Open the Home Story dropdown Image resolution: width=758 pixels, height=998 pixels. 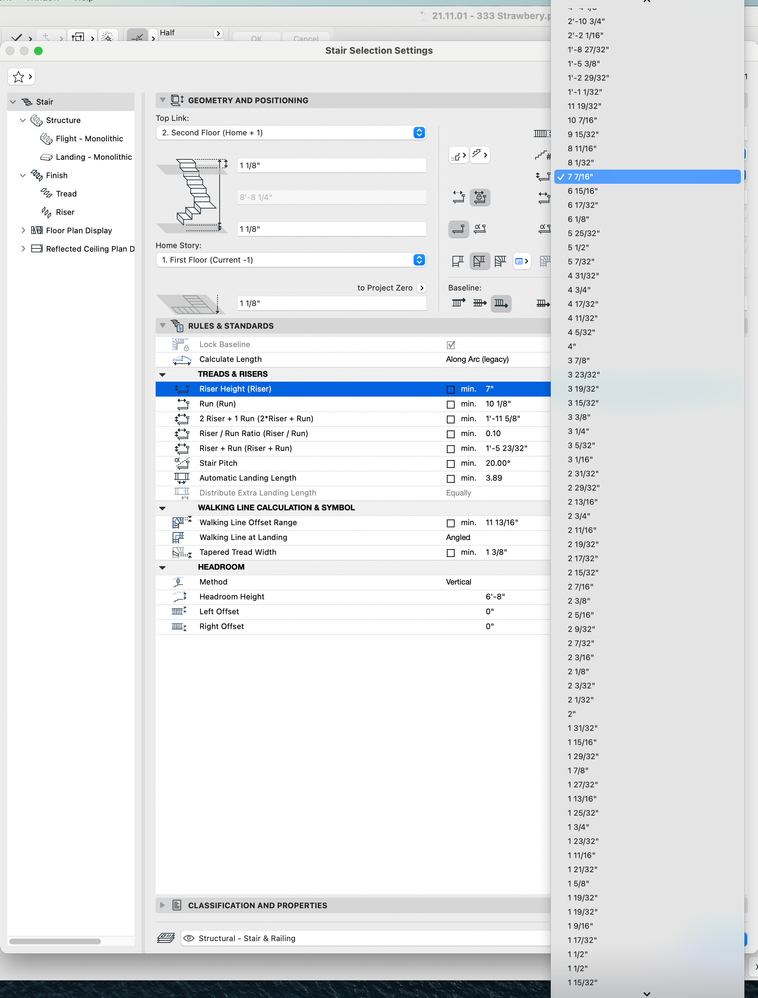291,260
